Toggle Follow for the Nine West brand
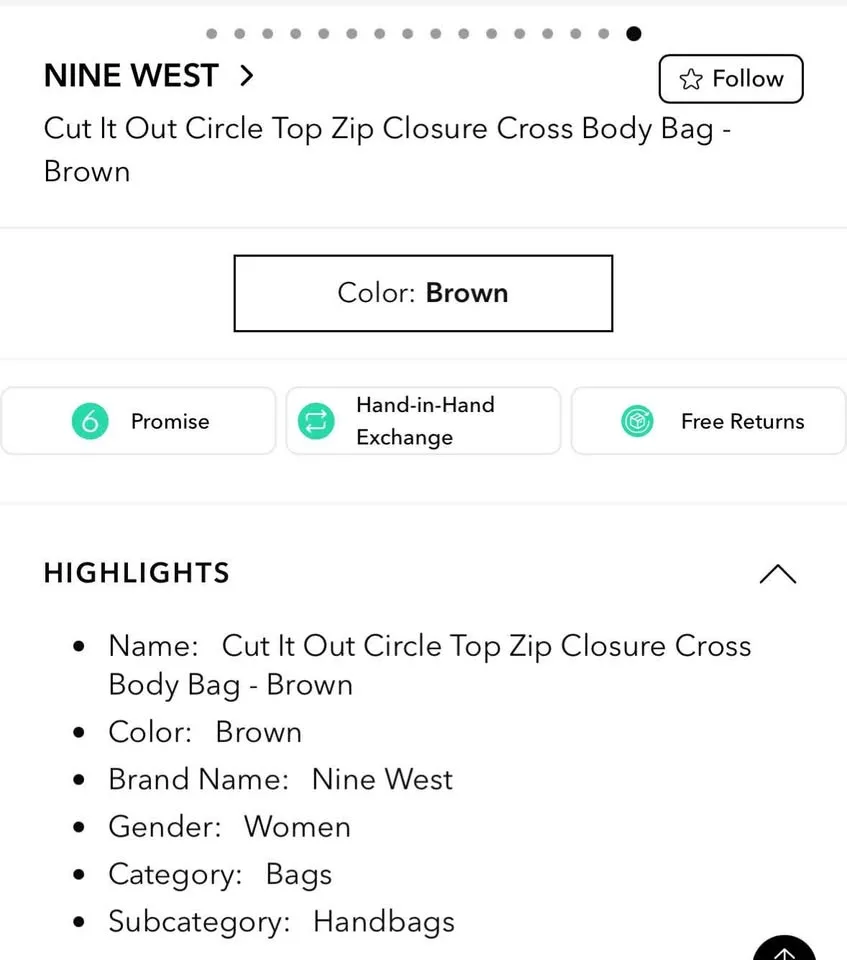 point(731,79)
